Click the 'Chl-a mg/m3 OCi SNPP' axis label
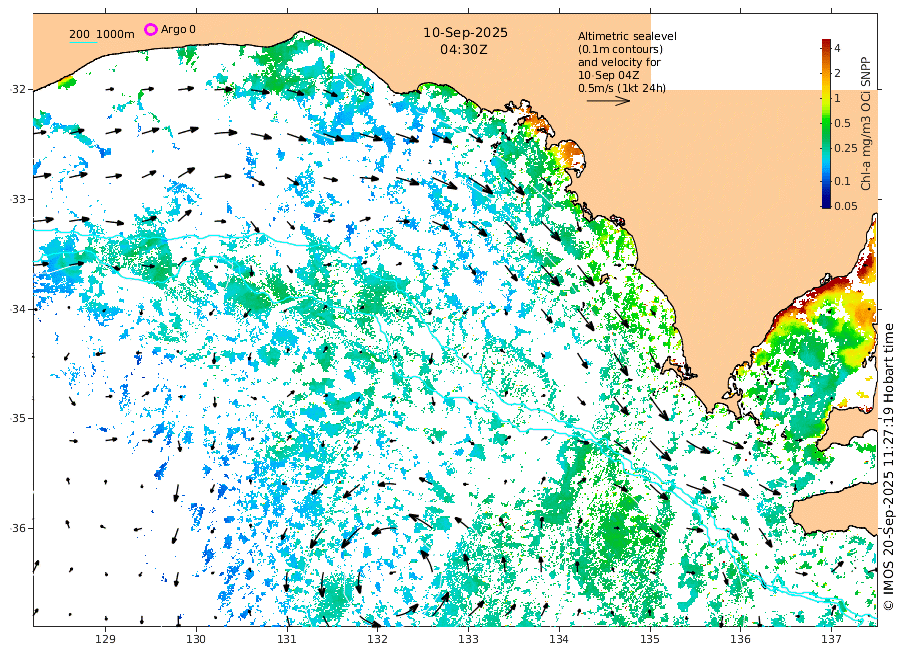The height and width of the screenshot is (660, 900). tap(866, 123)
